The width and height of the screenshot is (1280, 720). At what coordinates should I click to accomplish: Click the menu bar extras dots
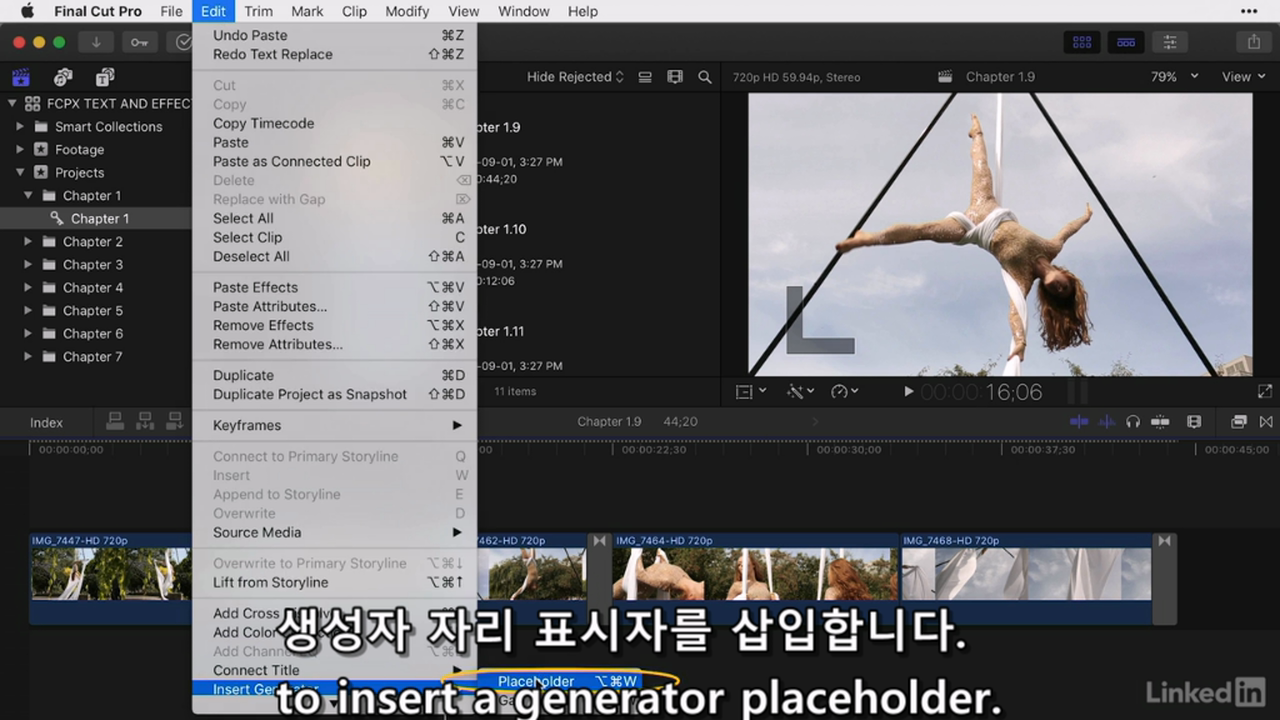click(1249, 12)
